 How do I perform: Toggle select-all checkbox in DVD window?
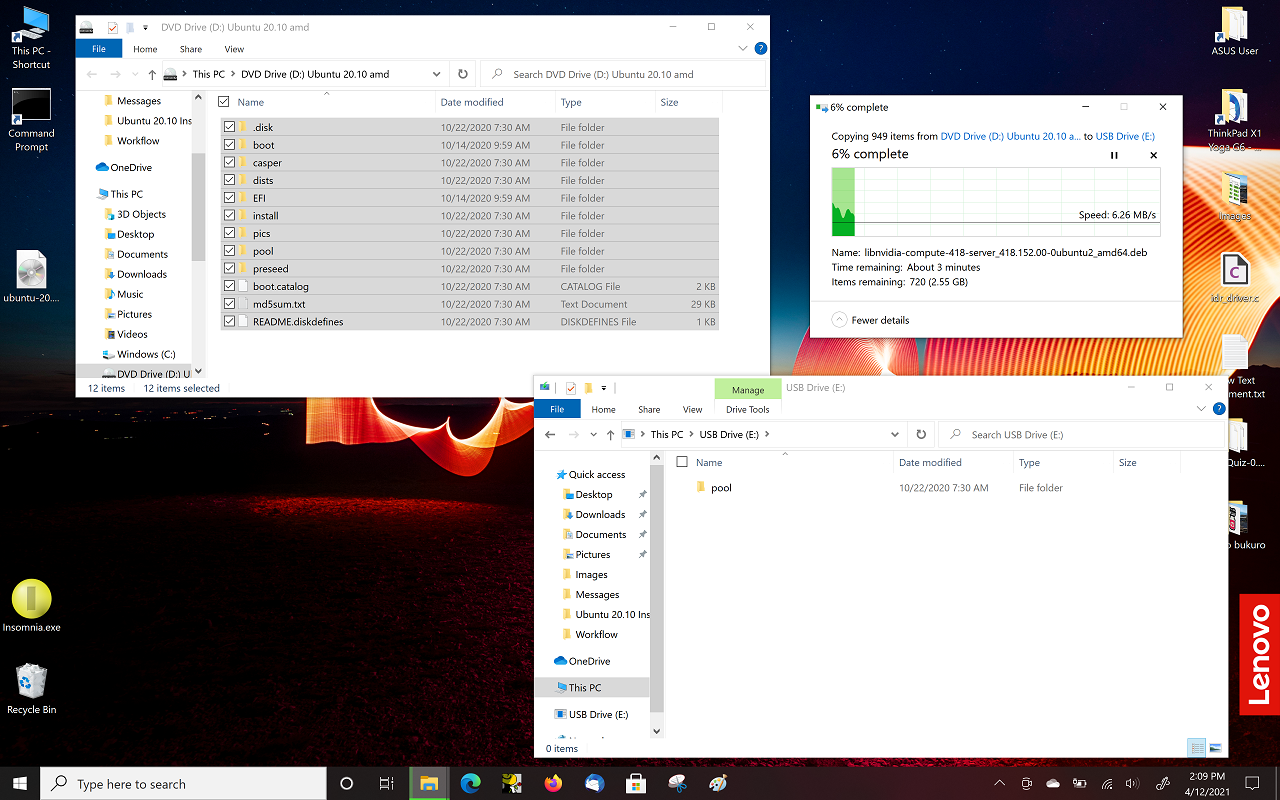[x=224, y=102]
